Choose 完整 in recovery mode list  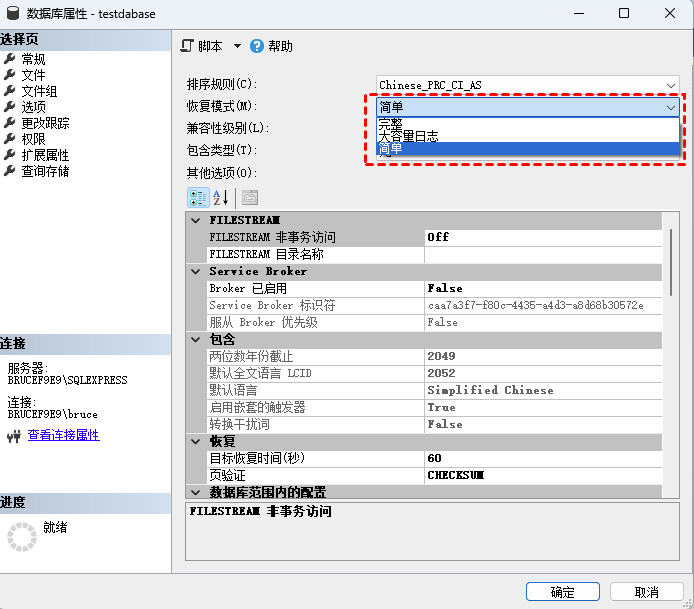[x=390, y=123]
